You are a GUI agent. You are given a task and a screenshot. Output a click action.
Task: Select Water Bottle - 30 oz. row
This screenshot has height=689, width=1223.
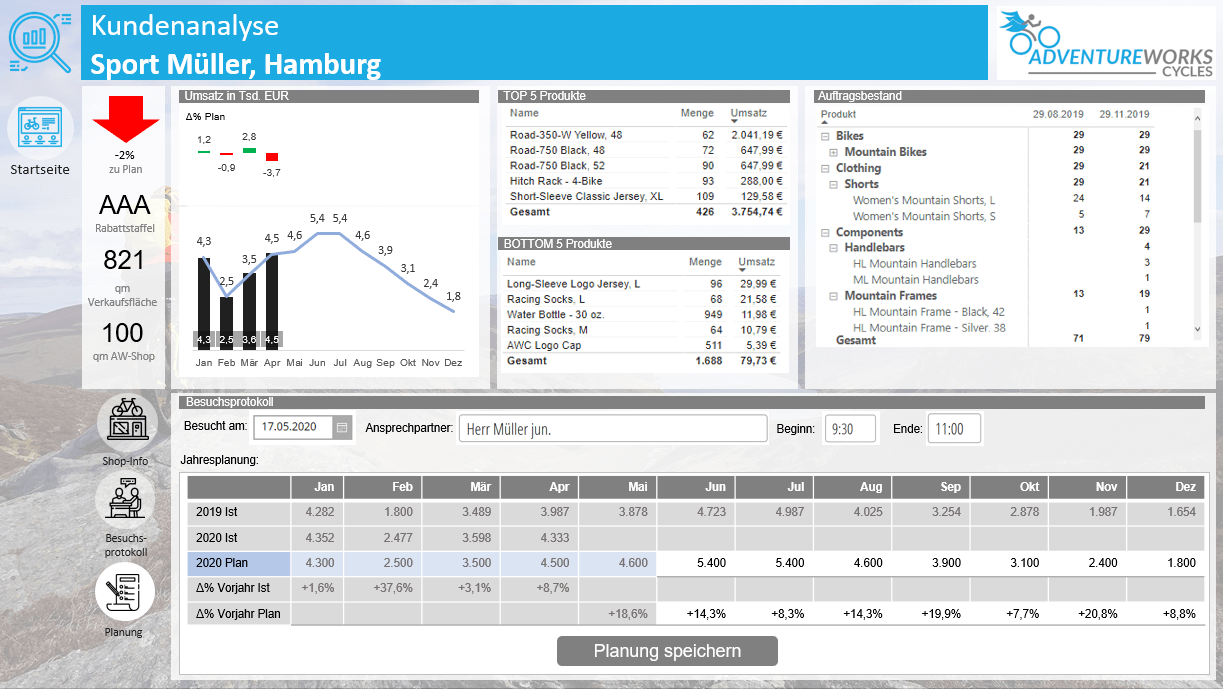[x=644, y=315]
